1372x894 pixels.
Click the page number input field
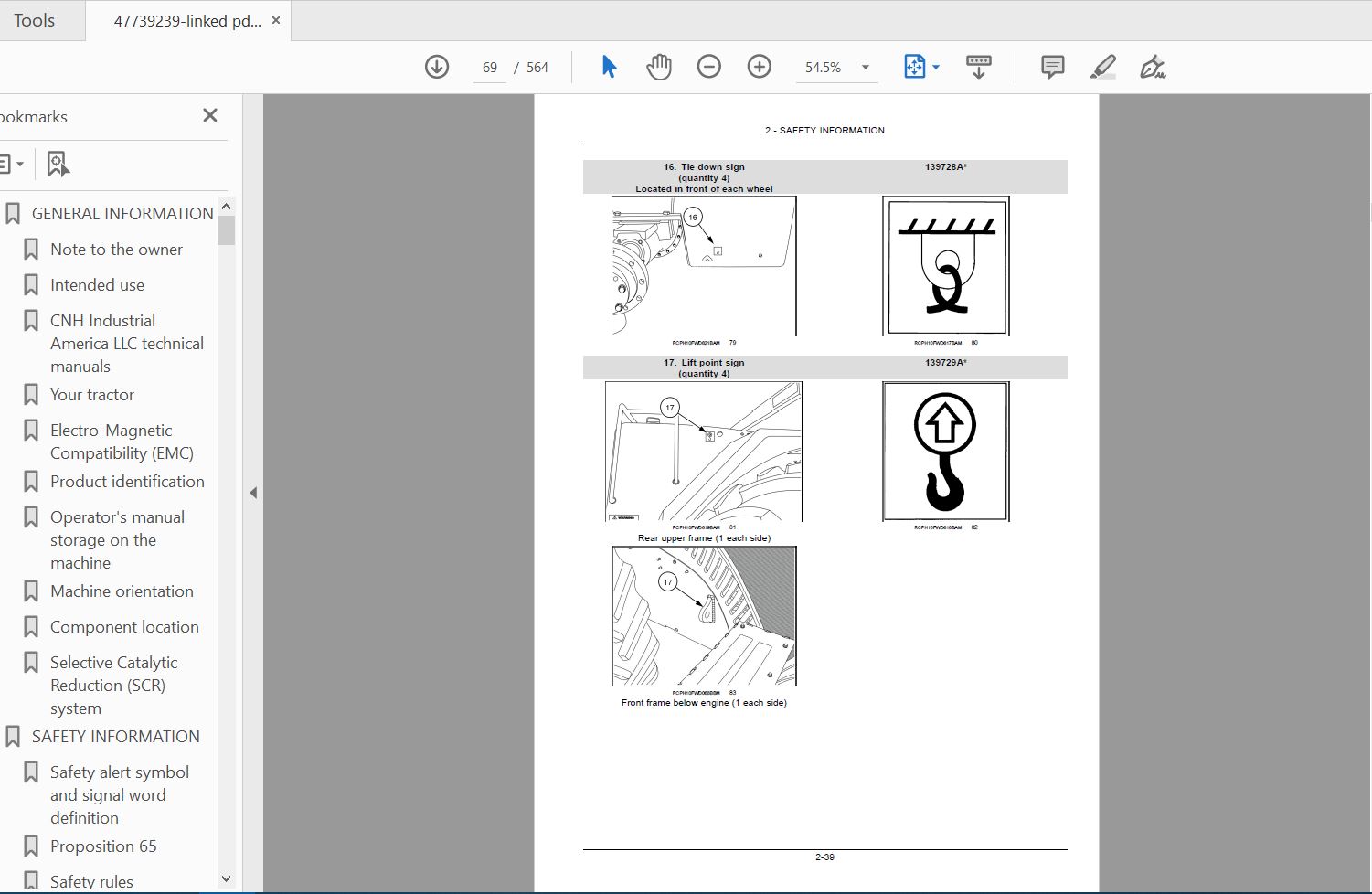pos(490,67)
